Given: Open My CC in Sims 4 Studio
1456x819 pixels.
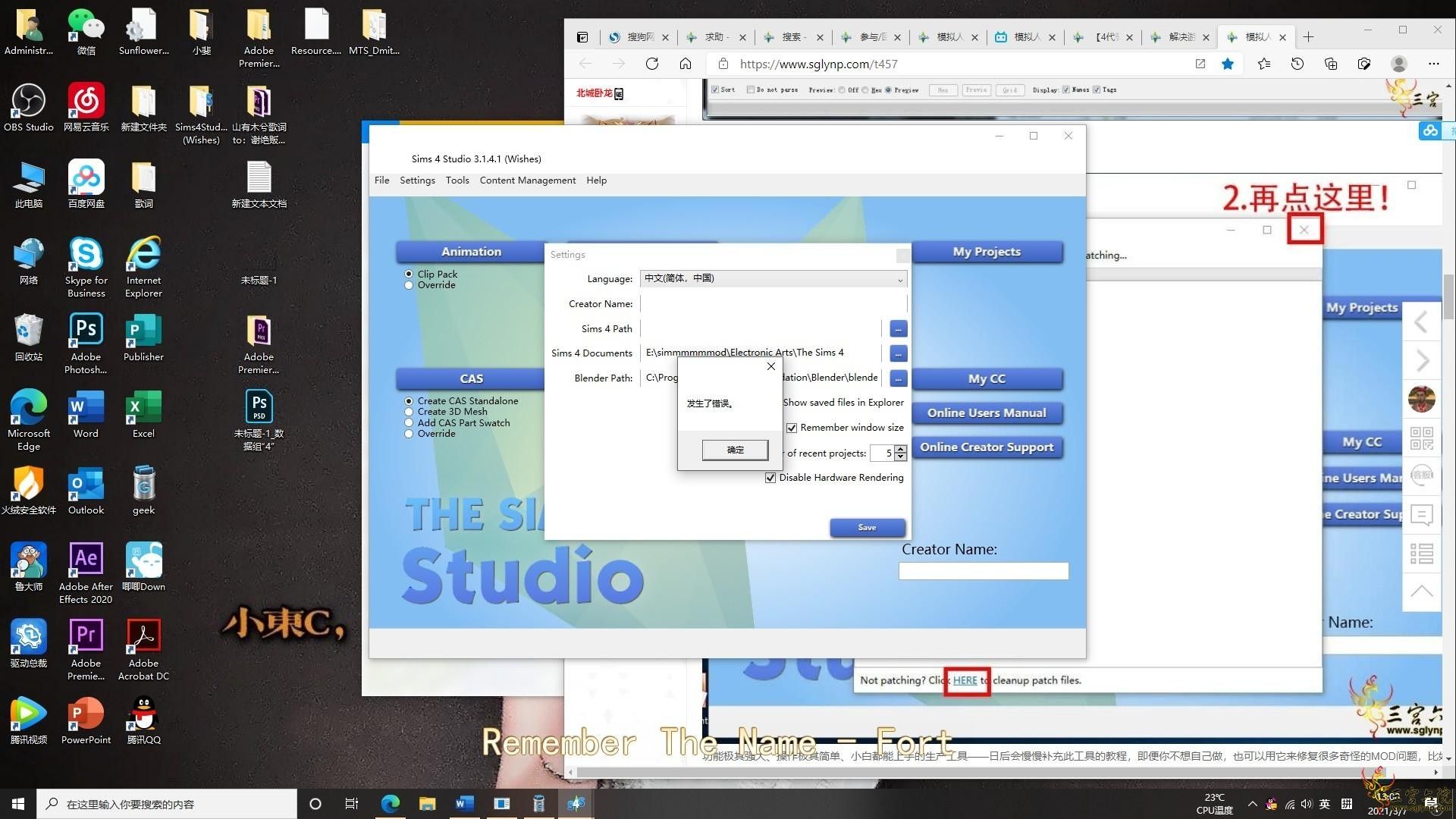Looking at the screenshot, I should point(987,378).
